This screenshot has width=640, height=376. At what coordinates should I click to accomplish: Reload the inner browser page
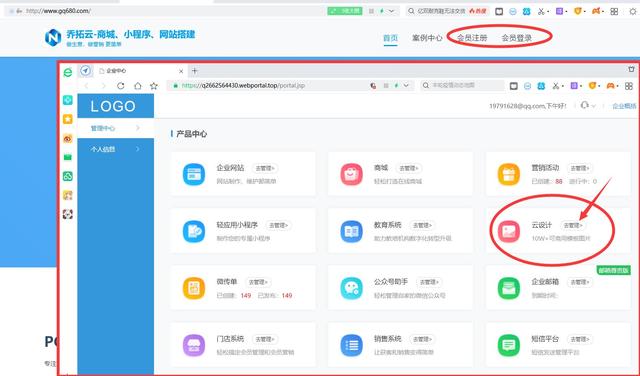pyautogui.click(x=120, y=86)
